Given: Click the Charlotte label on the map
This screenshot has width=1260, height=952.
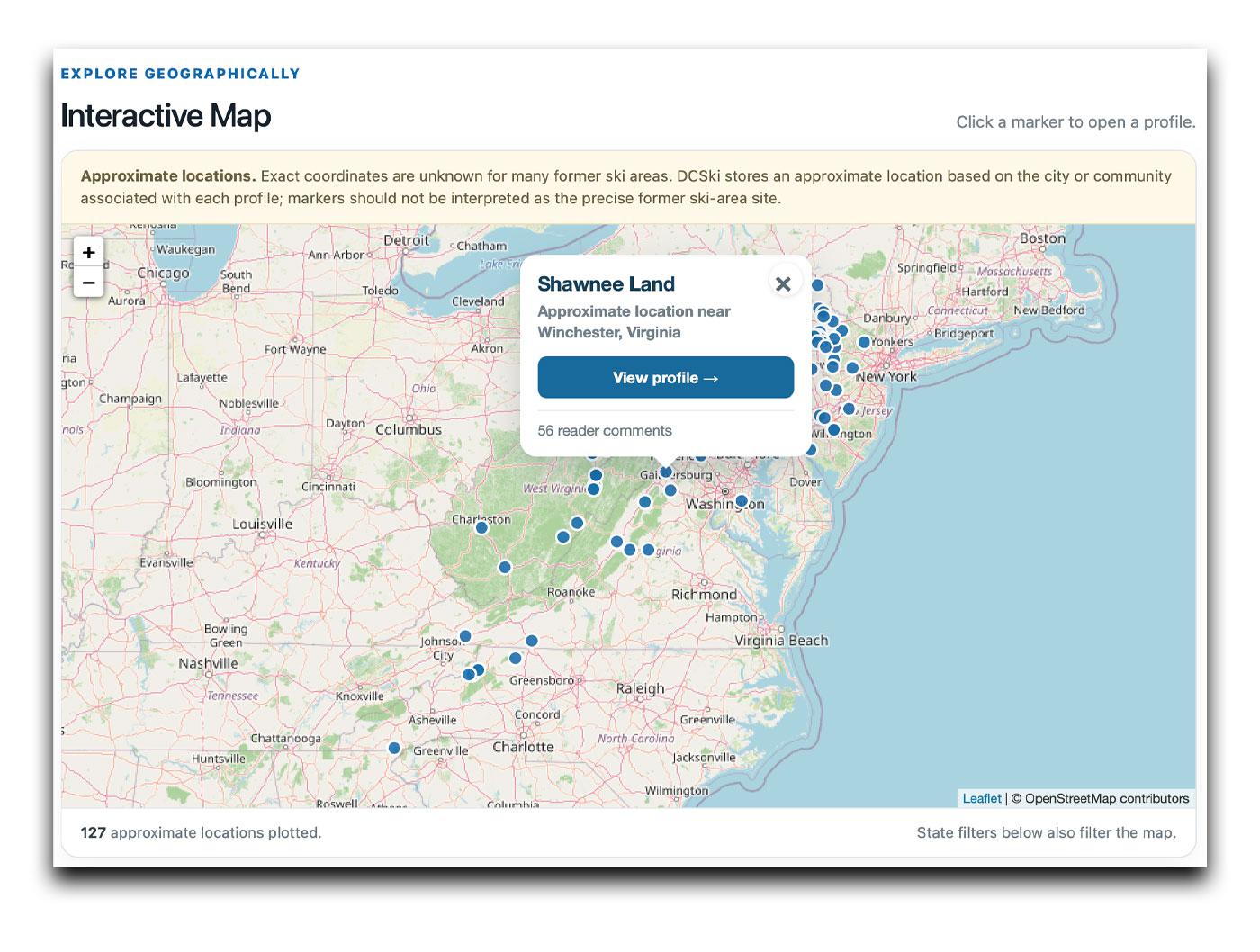Looking at the screenshot, I should coord(523,747).
